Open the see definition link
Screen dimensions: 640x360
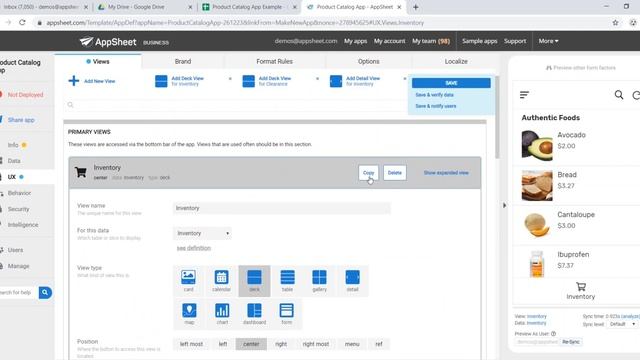click(193, 248)
